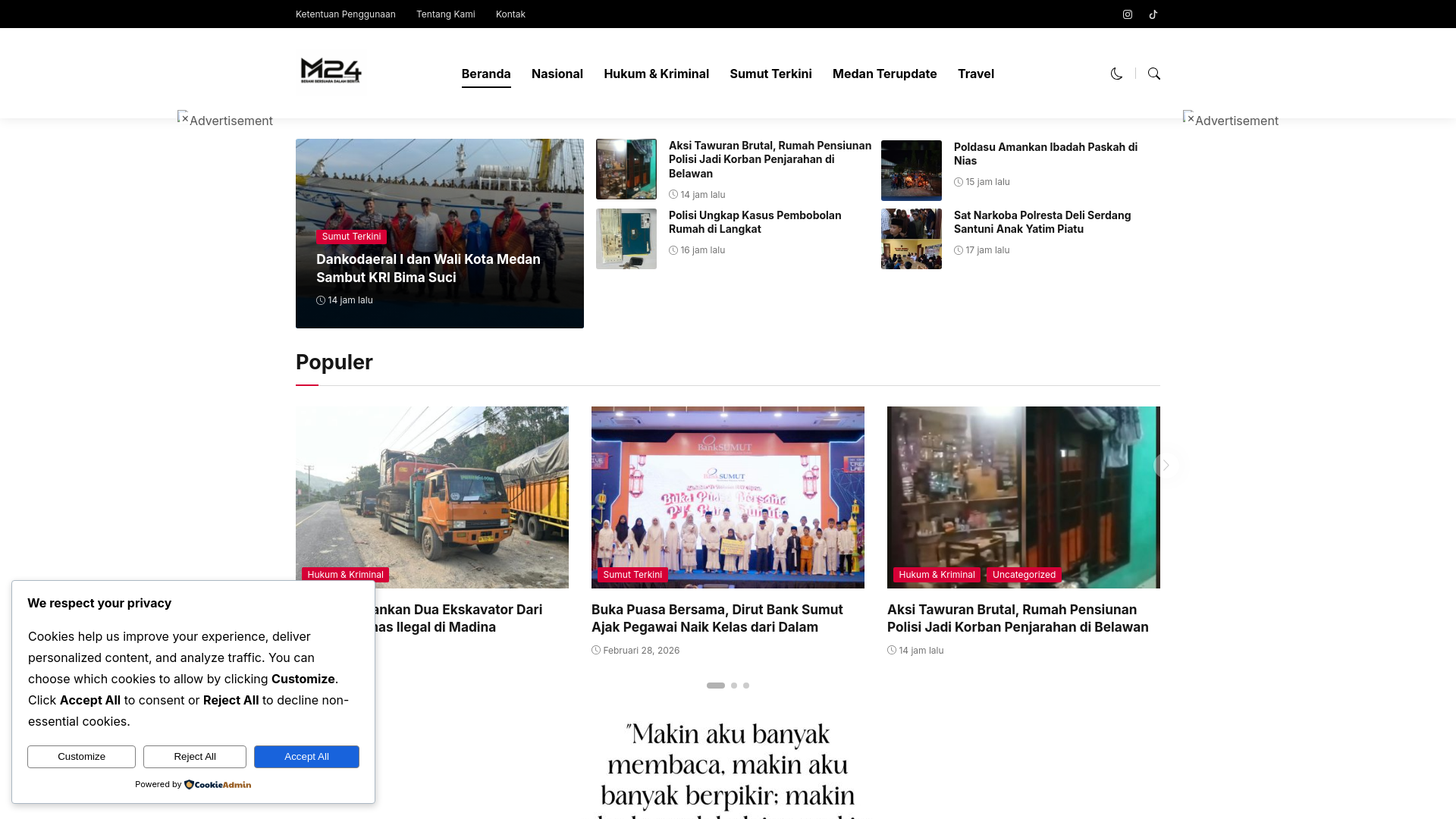Open headline Aksi Tawuran Brutal in top list
The width and height of the screenshot is (1456, 819).
[770, 159]
